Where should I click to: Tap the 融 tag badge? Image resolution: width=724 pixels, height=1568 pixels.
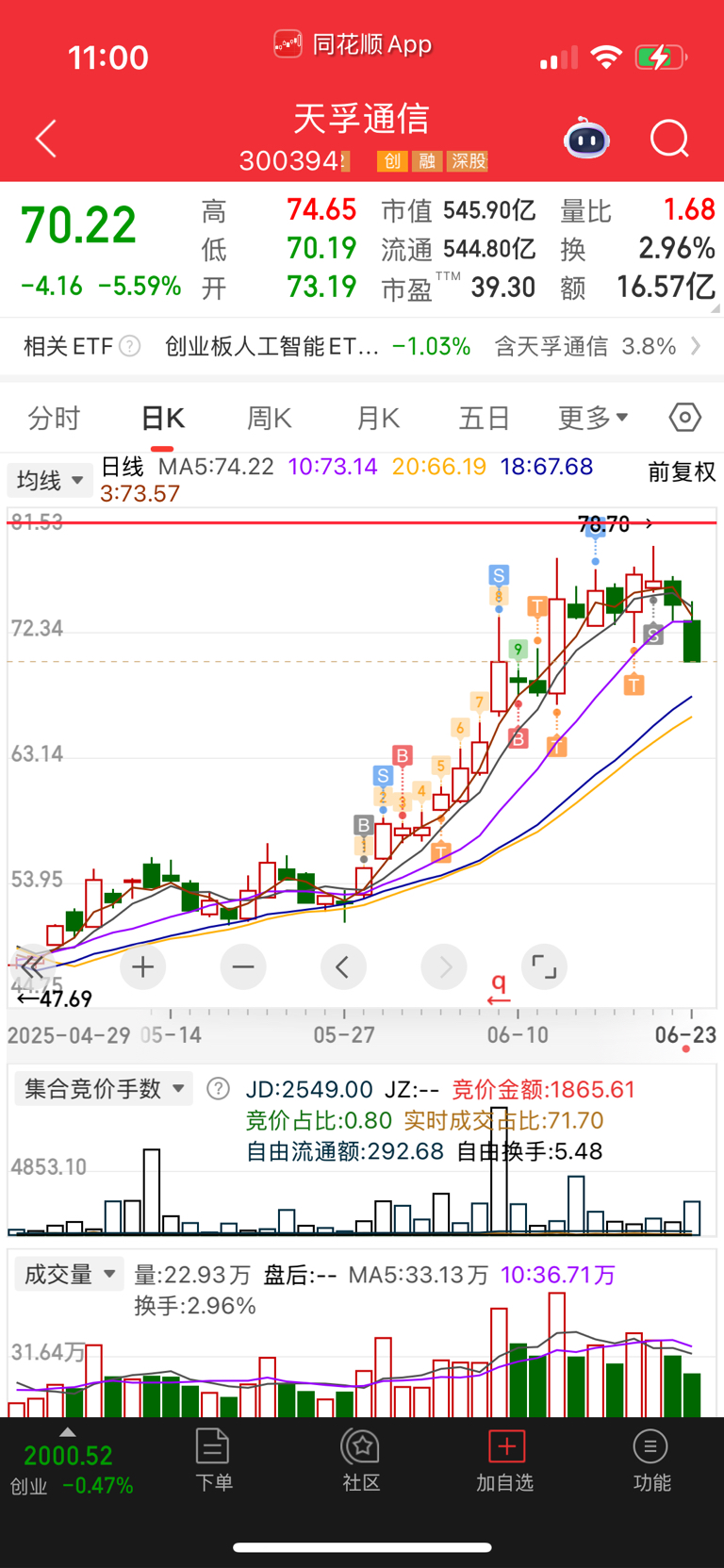[427, 161]
